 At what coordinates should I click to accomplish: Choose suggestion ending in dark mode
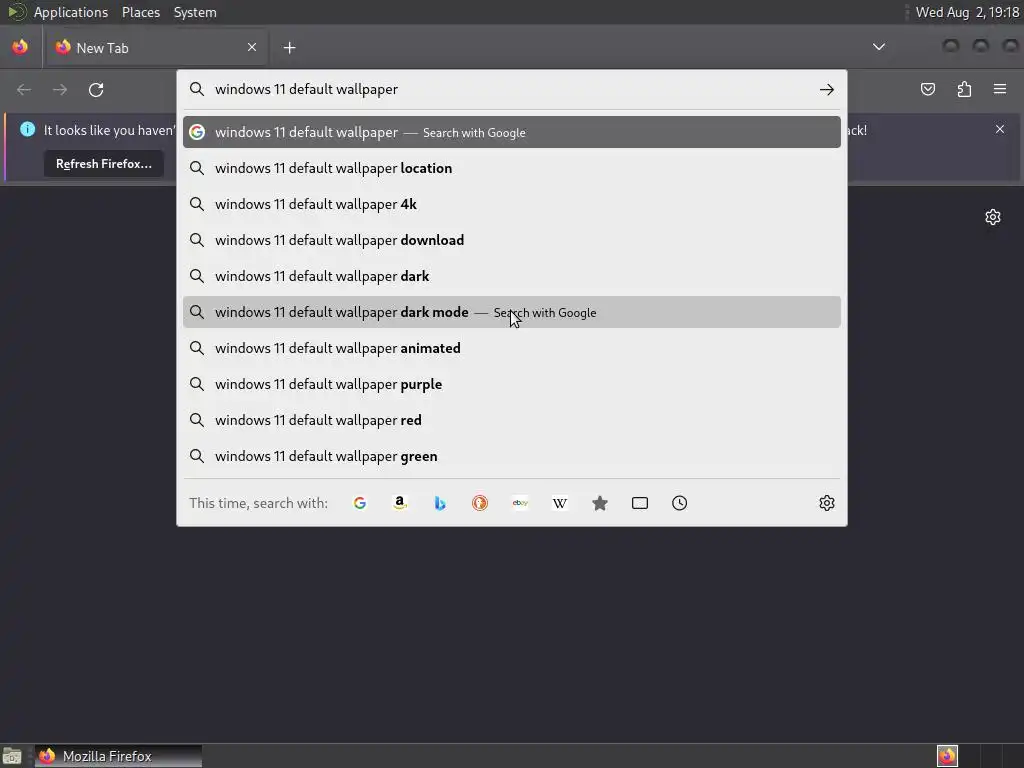point(512,312)
